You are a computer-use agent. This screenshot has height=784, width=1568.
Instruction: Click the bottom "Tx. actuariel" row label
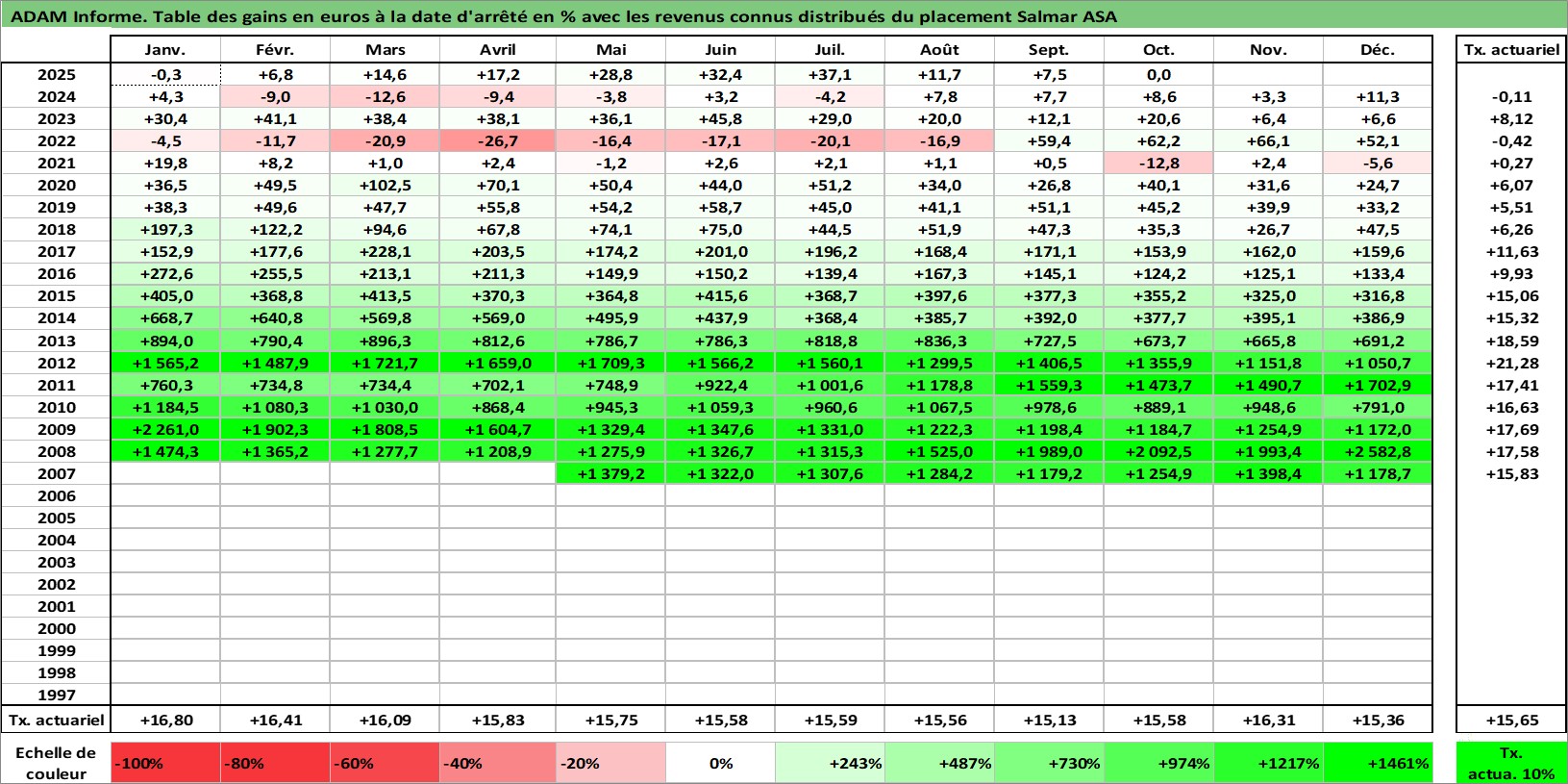(x=57, y=721)
